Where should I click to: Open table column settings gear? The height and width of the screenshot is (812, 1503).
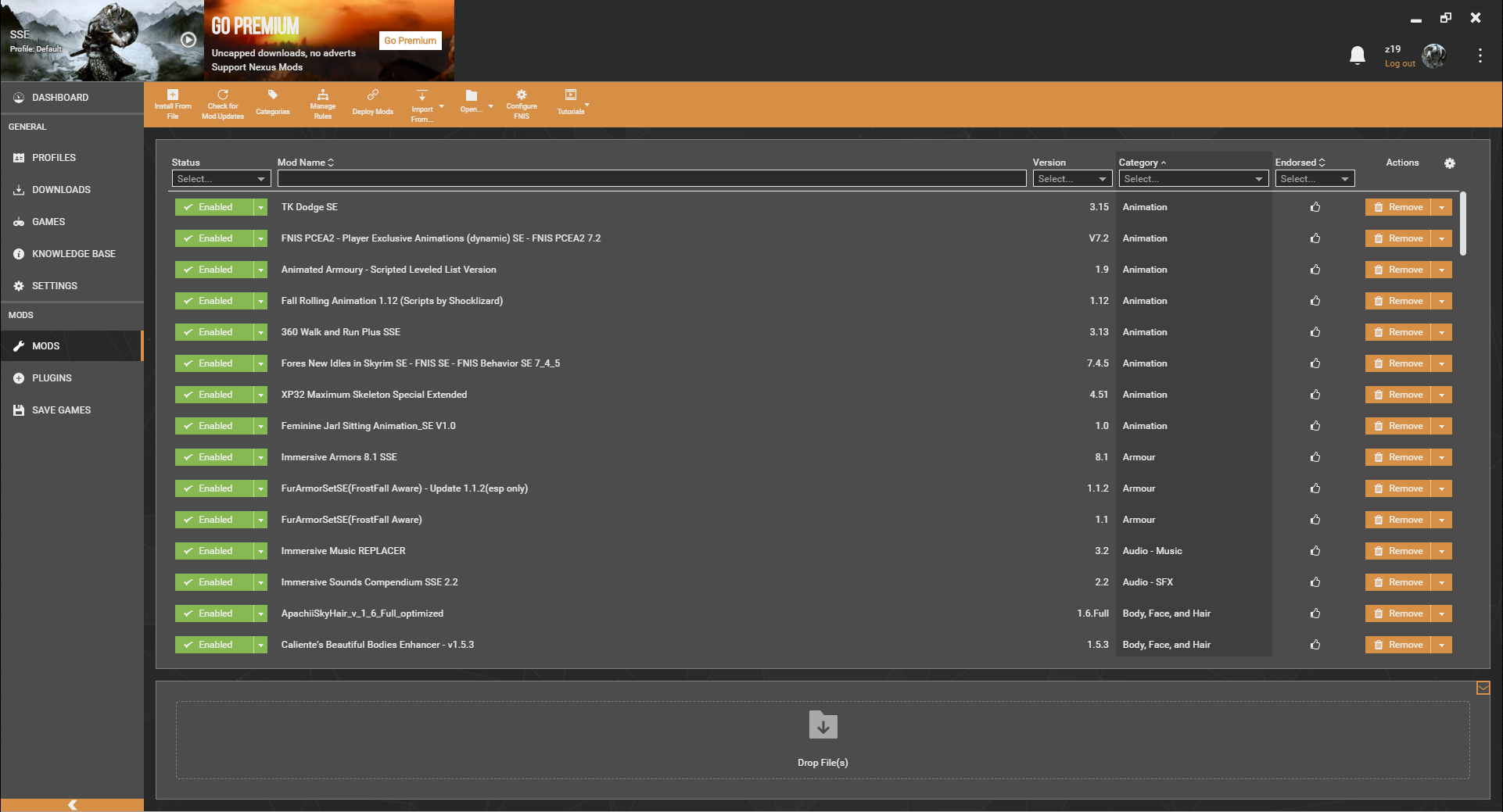(x=1450, y=163)
